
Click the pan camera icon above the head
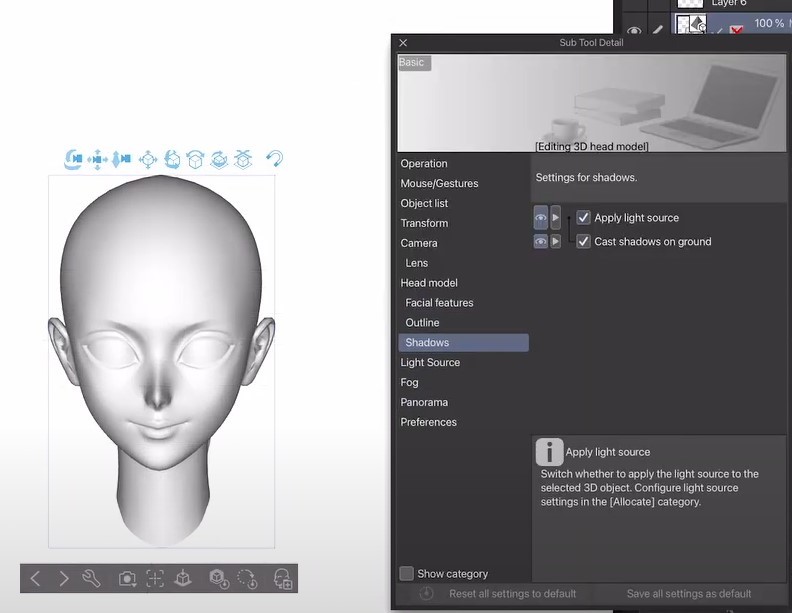click(98, 159)
